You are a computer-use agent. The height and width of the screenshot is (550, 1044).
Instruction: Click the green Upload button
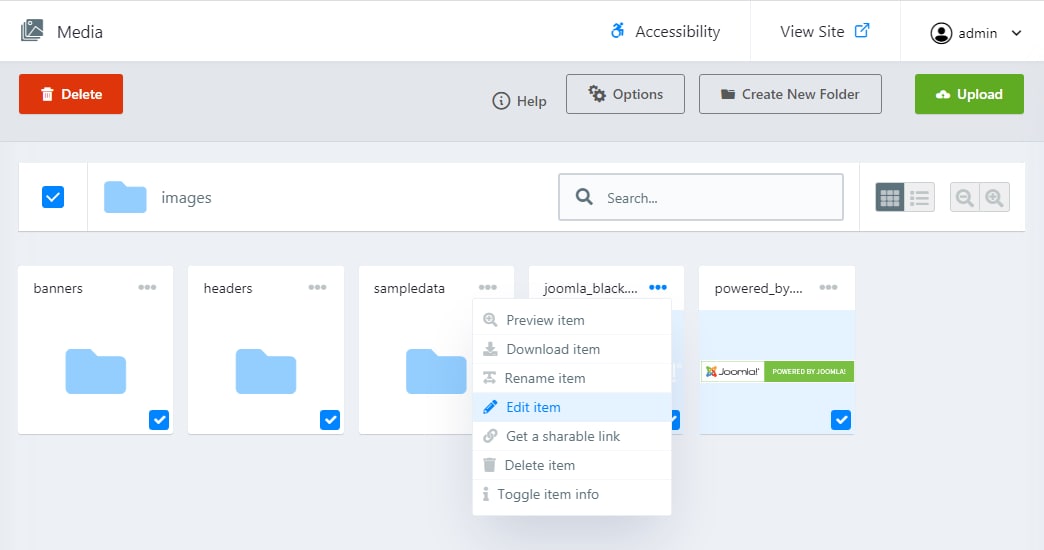coord(969,94)
